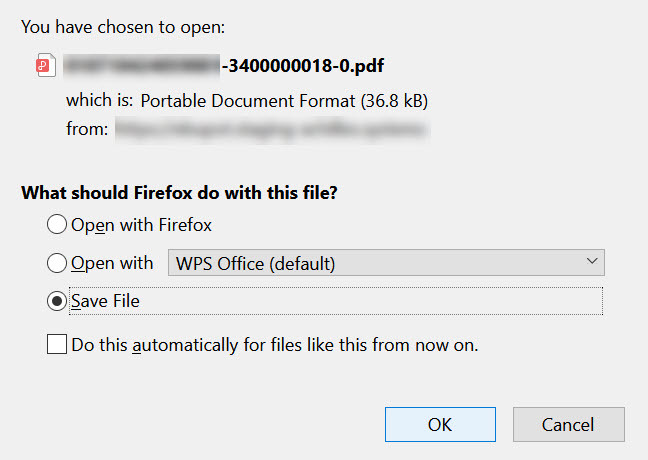
Task: Expand the application list chevron arrow
Action: [x=592, y=261]
